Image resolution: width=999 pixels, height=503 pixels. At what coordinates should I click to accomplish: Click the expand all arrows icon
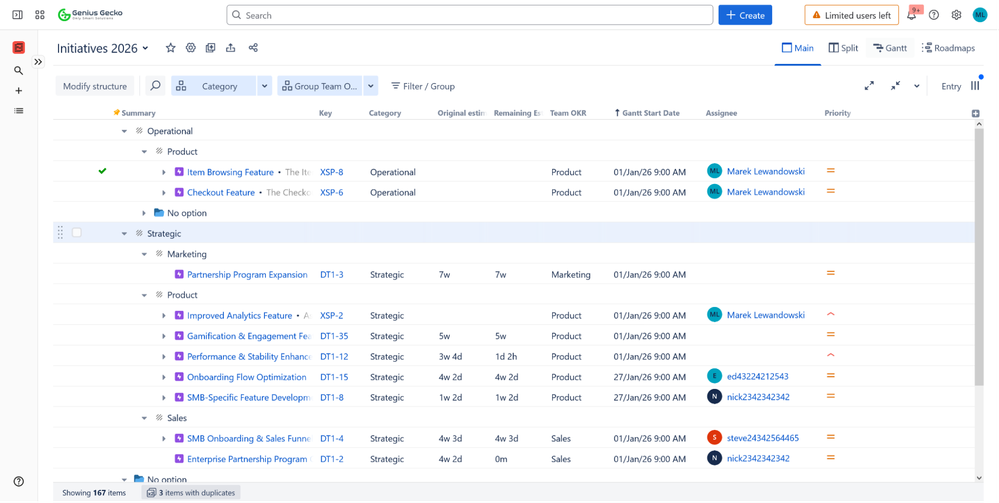point(869,86)
